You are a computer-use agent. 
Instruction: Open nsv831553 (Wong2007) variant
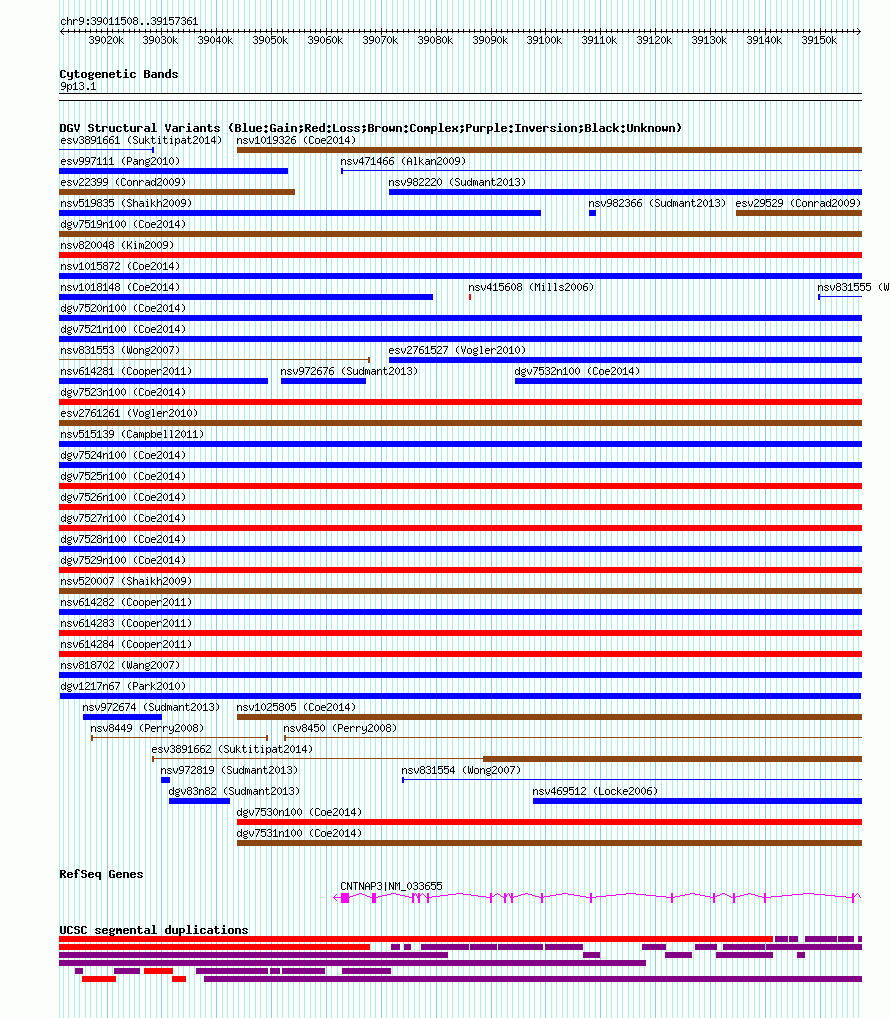pos(120,350)
